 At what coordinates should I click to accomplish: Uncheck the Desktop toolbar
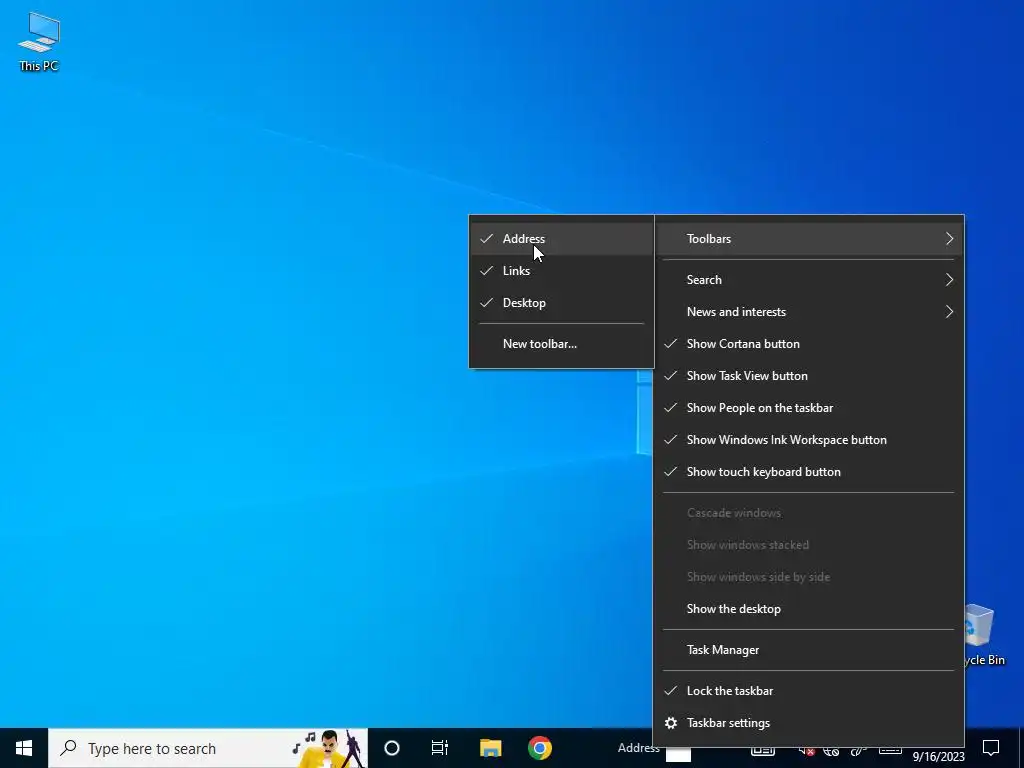coord(562,303)
